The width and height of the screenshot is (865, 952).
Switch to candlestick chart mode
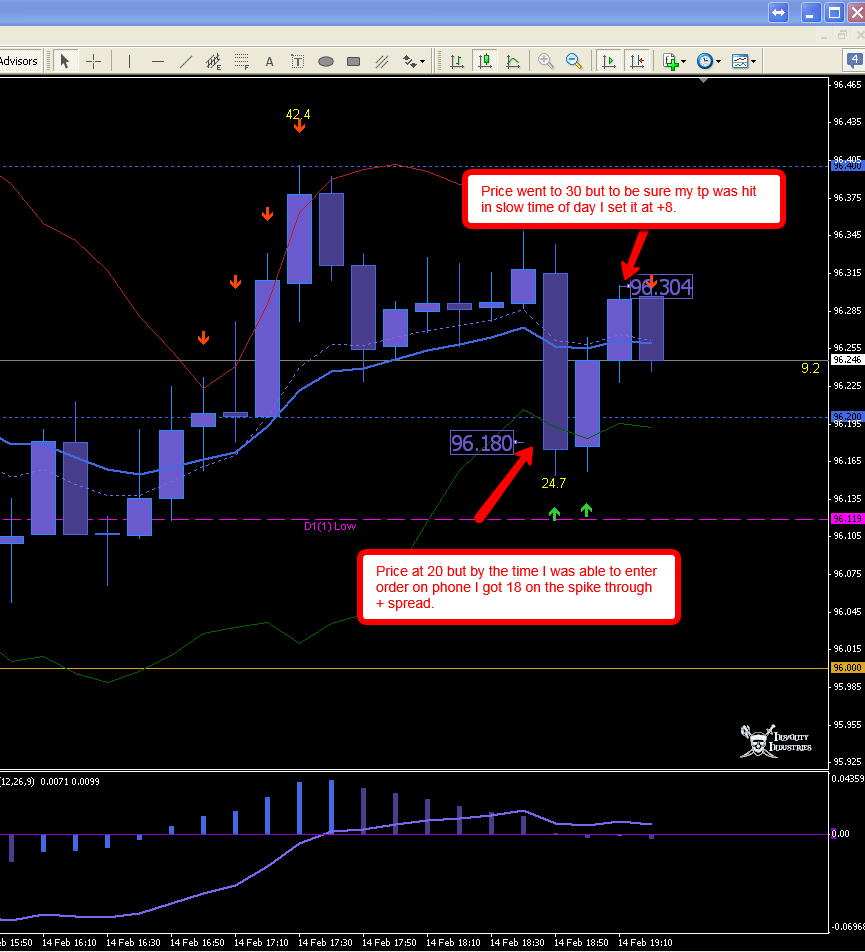tap(484, 61)
